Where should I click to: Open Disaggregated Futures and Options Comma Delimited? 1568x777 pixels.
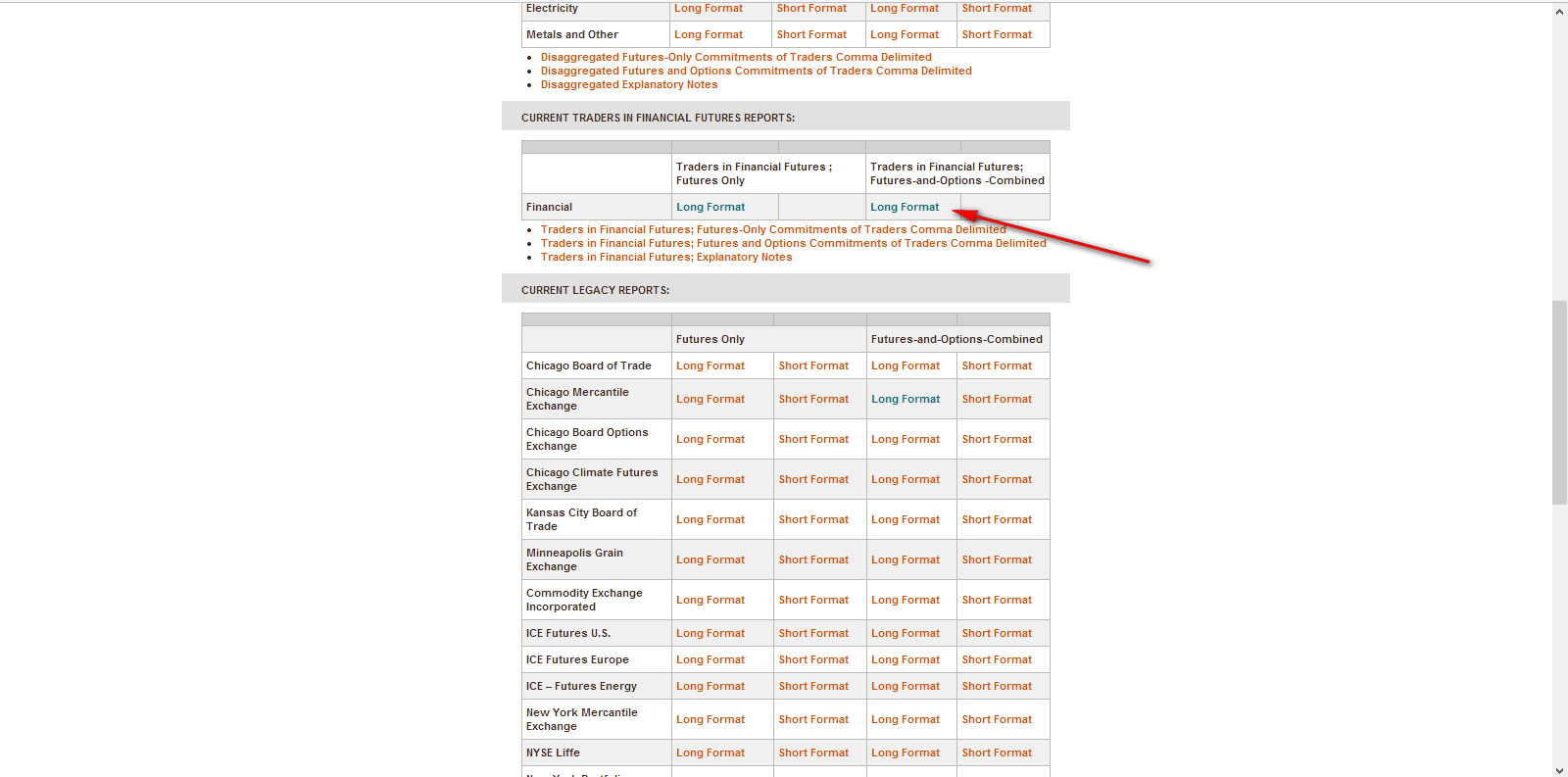[757, 71]
